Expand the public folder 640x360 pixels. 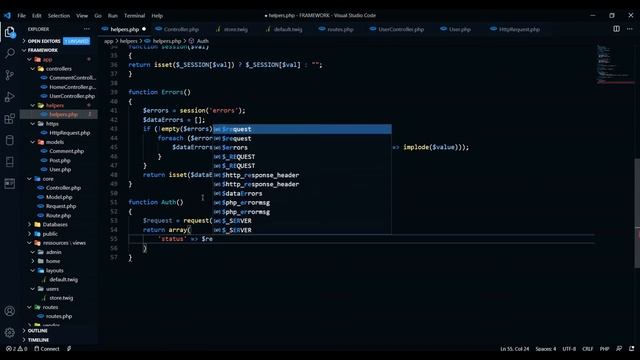[50, 234]
